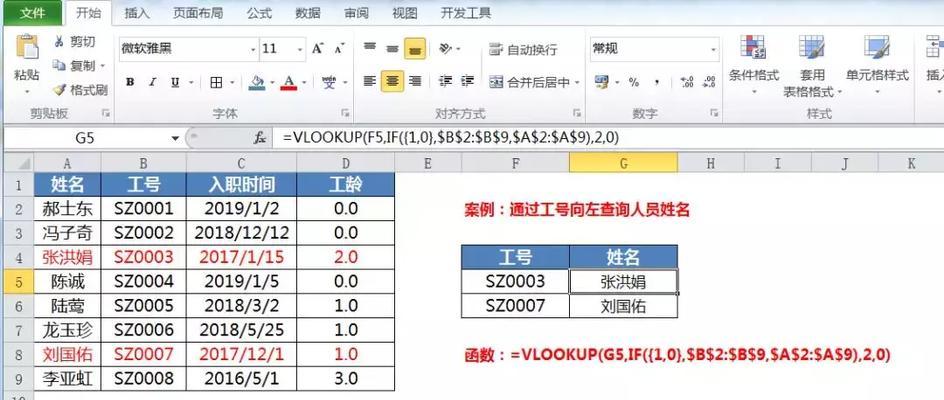This screenshot has width=944, height=400.
Task: Click the phonetic guide (文) icon
Action: point(329,82)
